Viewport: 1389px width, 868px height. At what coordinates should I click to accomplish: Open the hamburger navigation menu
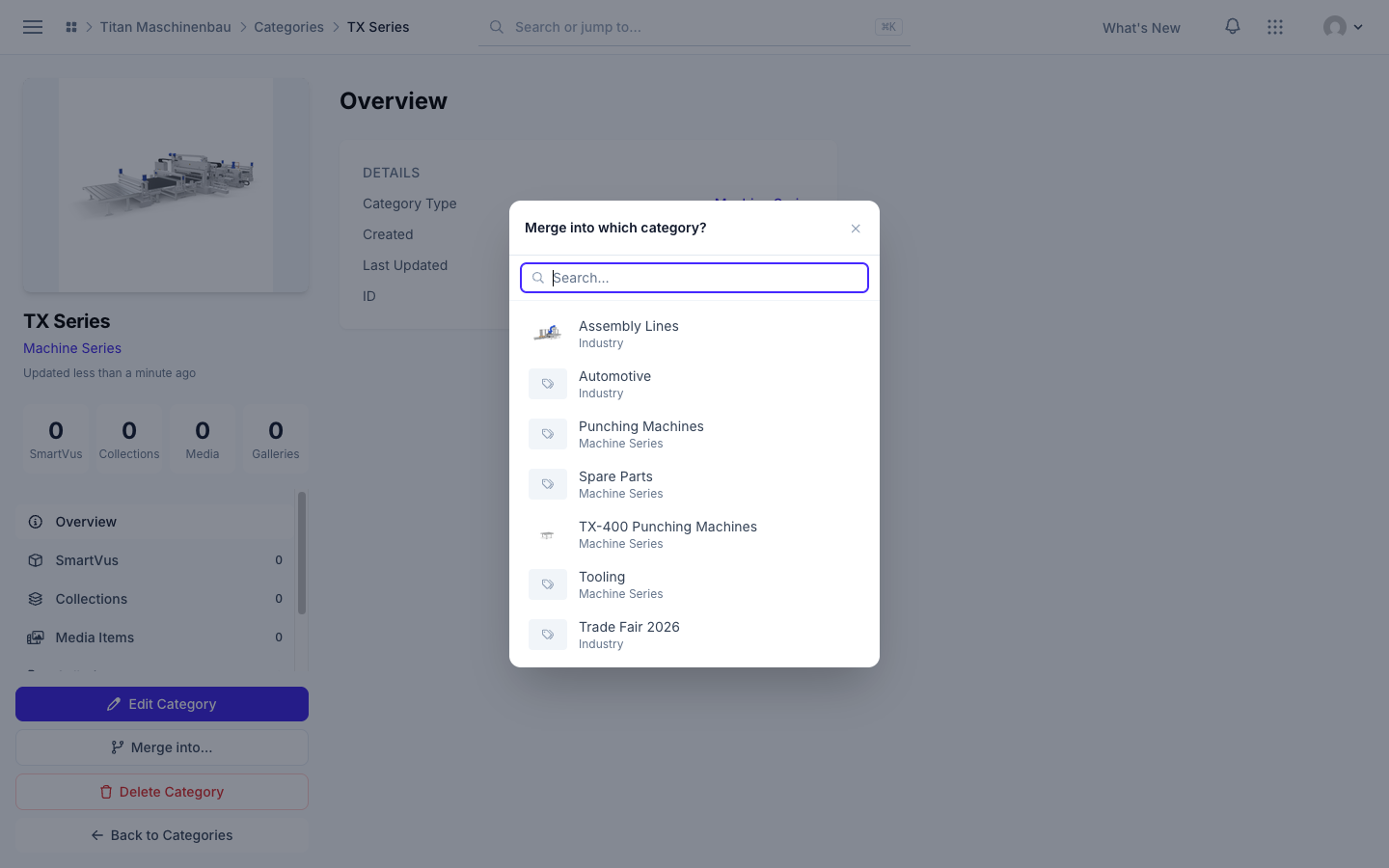pos(33,27)
